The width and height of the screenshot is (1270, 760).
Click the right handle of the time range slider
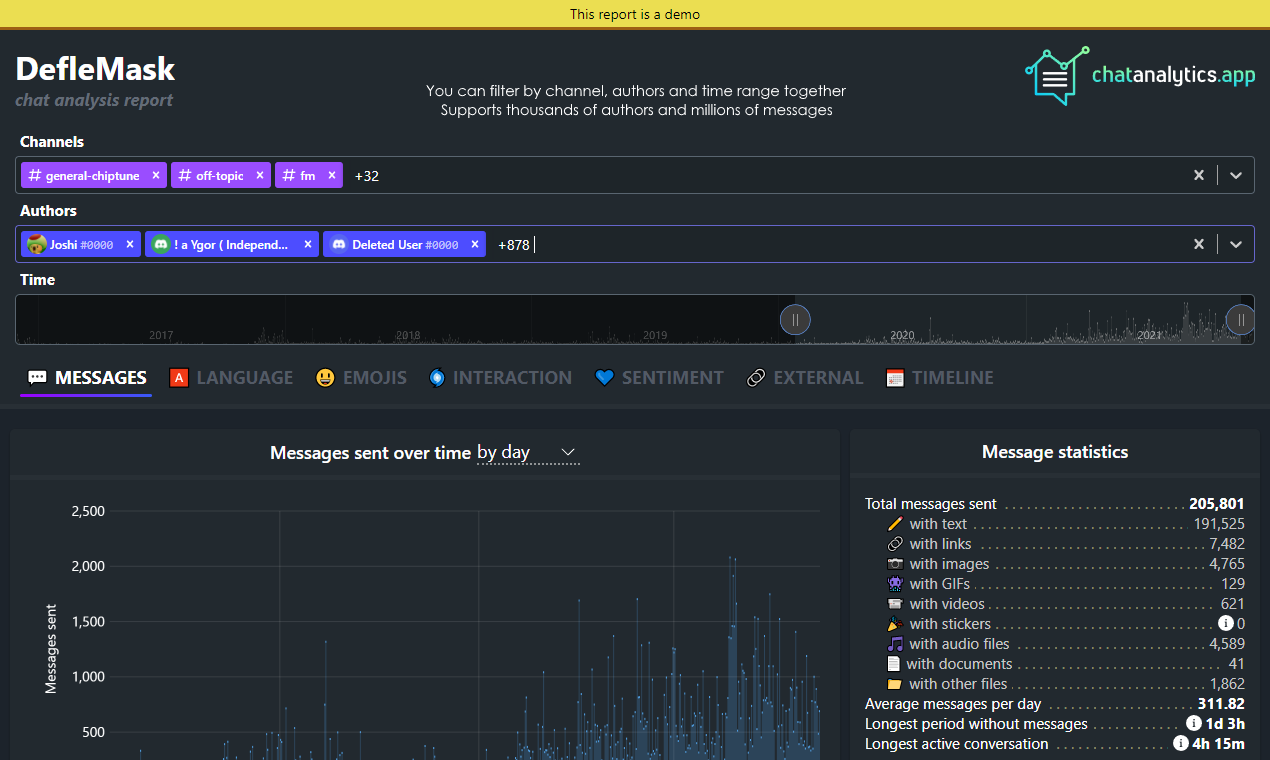pyautogui.click(x=1240, y=319)
